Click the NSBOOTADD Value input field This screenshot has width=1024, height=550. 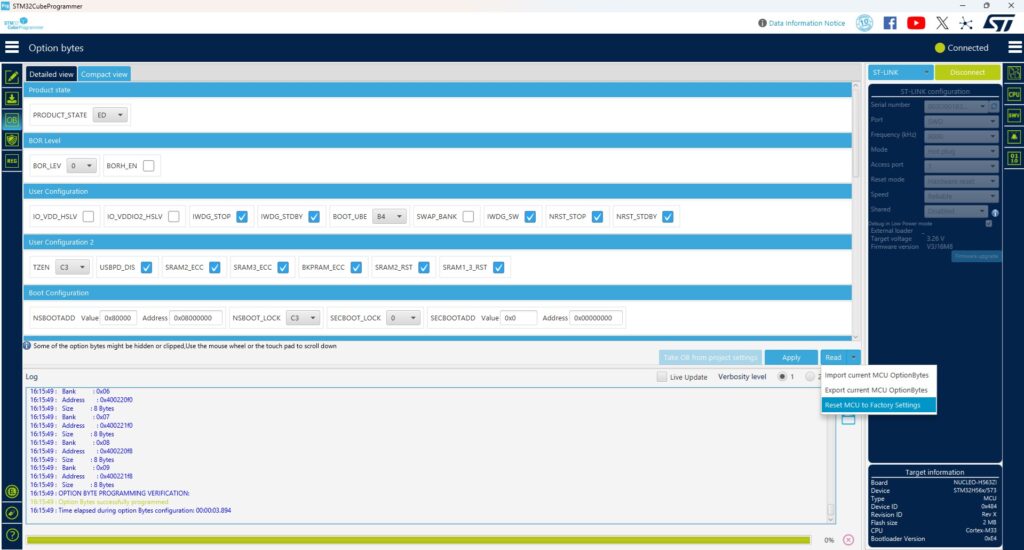[118, 318]
